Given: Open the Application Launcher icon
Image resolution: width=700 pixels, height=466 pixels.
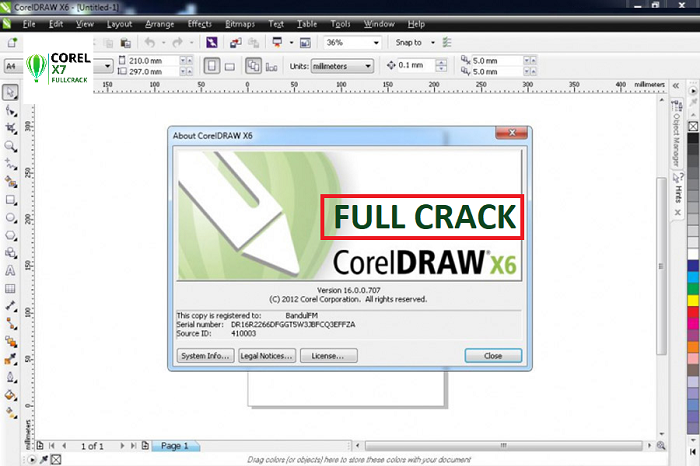Looking at the screenshot, I should (x=278, y=43).
